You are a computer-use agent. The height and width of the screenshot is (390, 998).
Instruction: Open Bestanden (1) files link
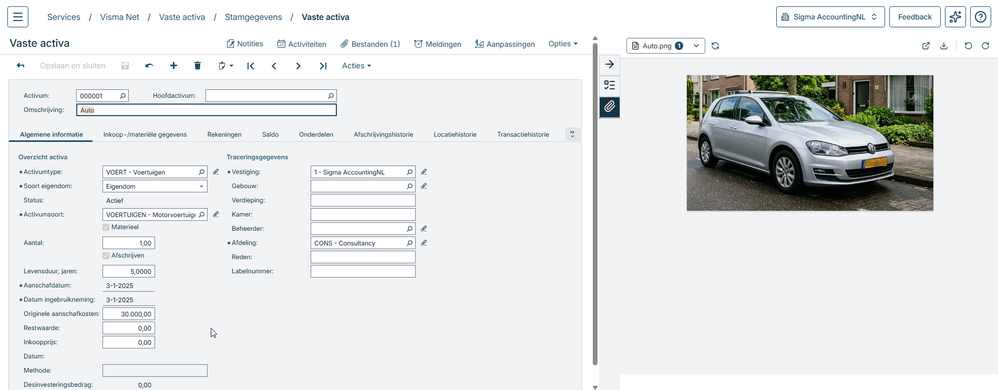[x=370, y=44]
